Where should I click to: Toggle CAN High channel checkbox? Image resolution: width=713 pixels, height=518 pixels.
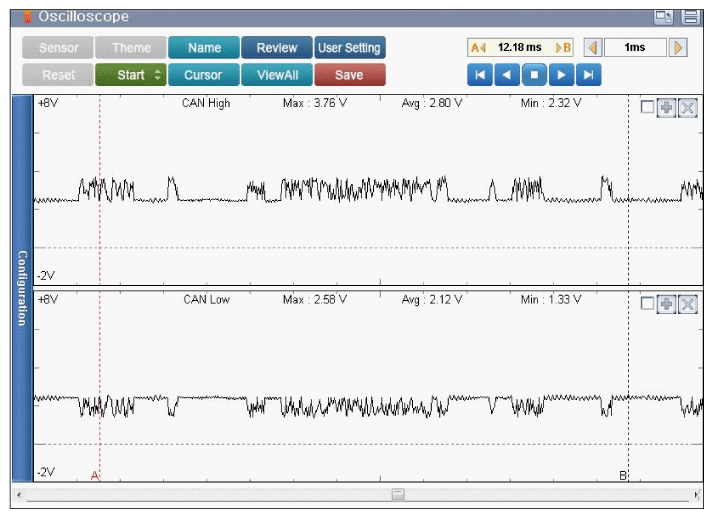tap(647, 107)
